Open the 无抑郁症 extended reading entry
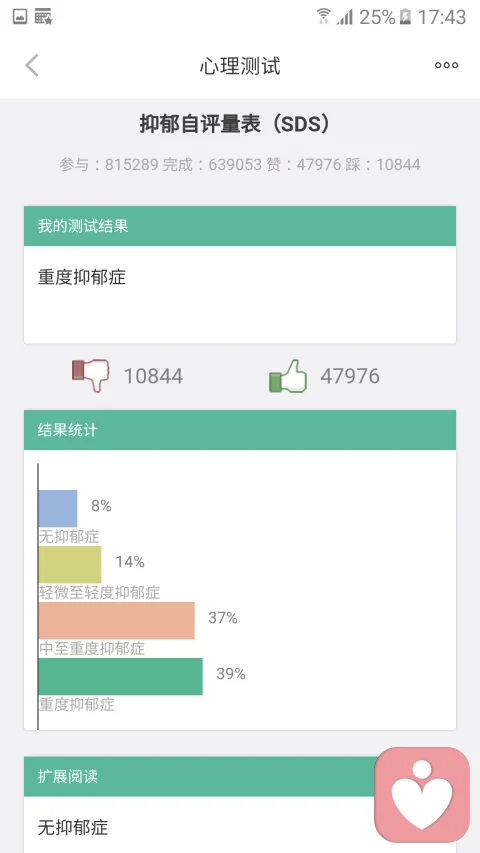 coord(73,827)
